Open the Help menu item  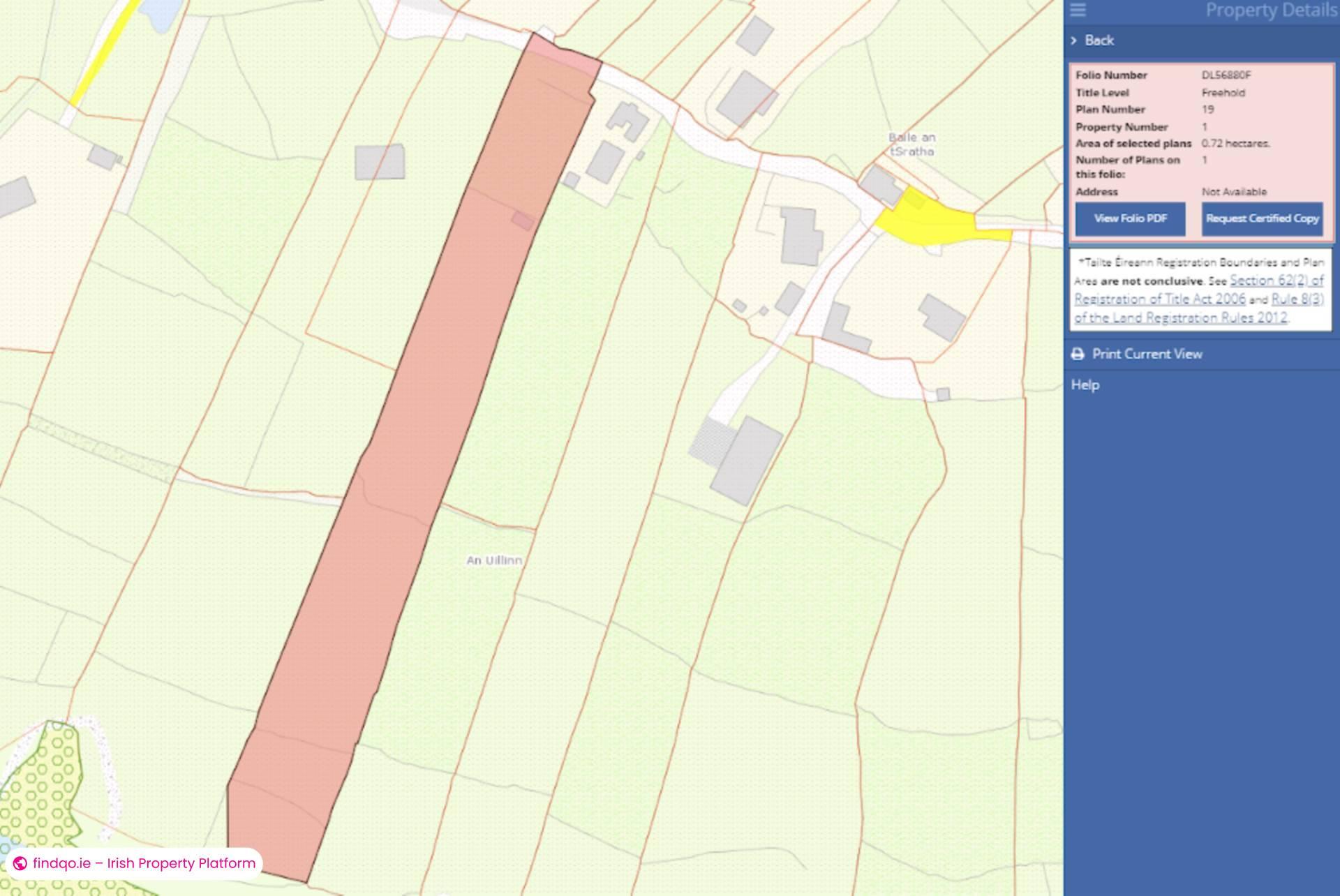click(1085, 384)
